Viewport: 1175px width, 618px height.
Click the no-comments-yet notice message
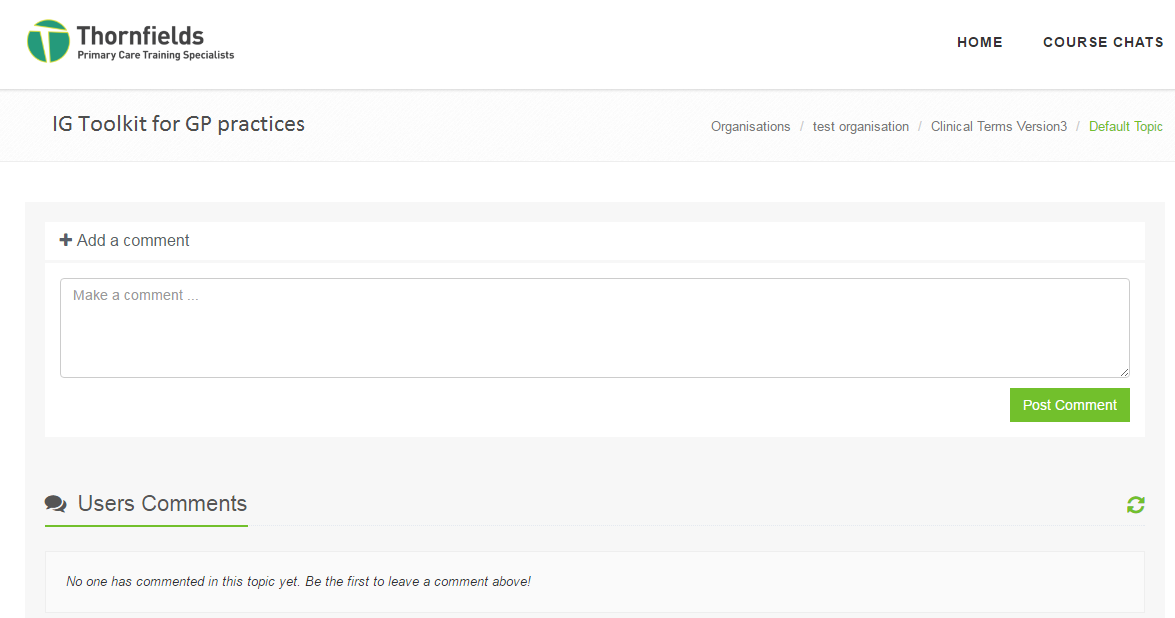pyautogui.click(x=298, y=581)
